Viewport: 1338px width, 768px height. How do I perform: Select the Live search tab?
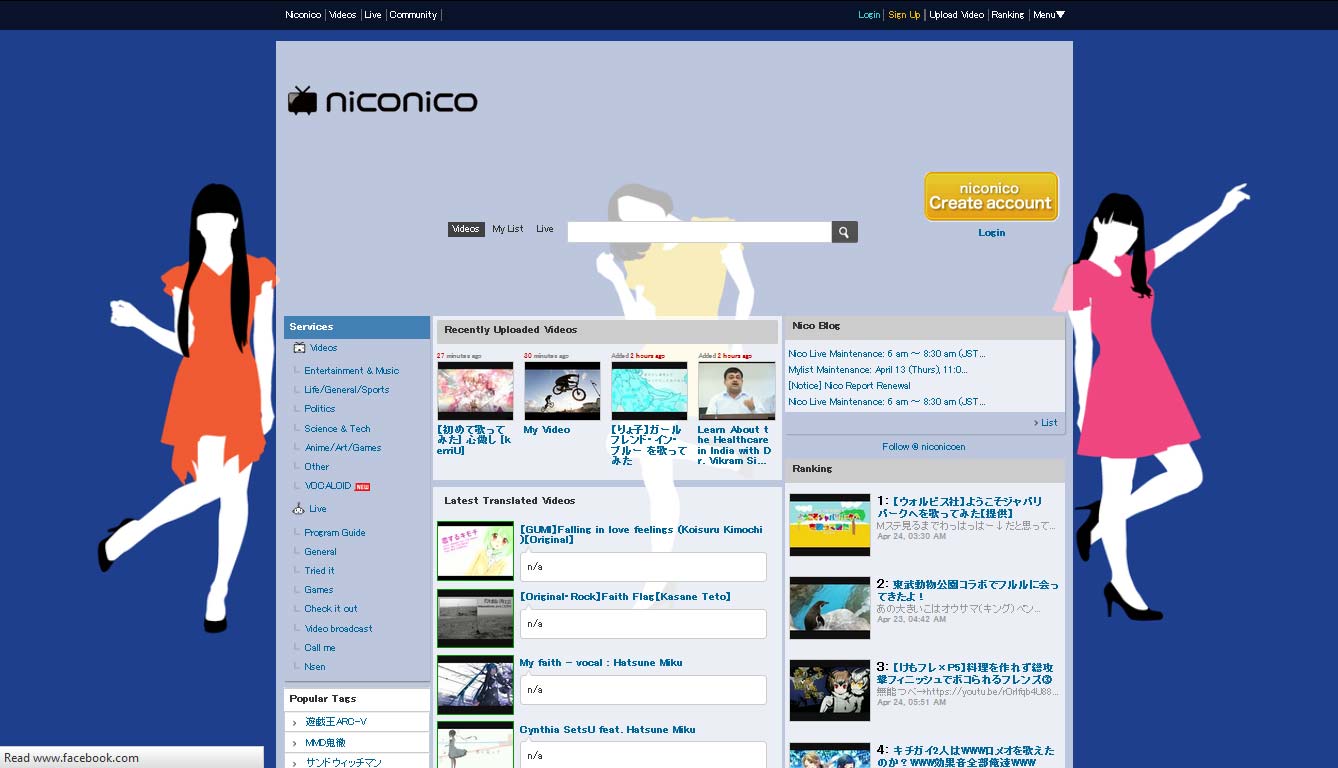point(545,229)
